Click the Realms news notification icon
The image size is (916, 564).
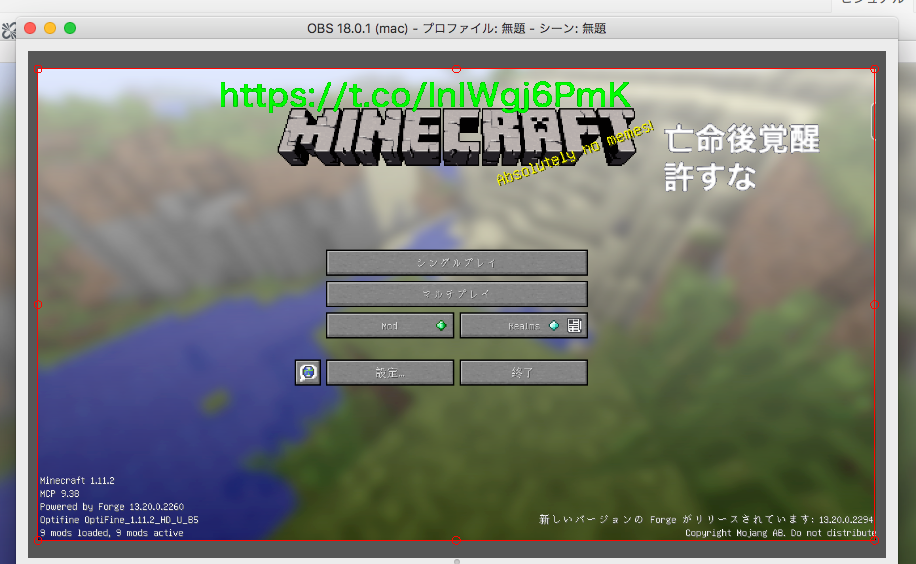574,326
